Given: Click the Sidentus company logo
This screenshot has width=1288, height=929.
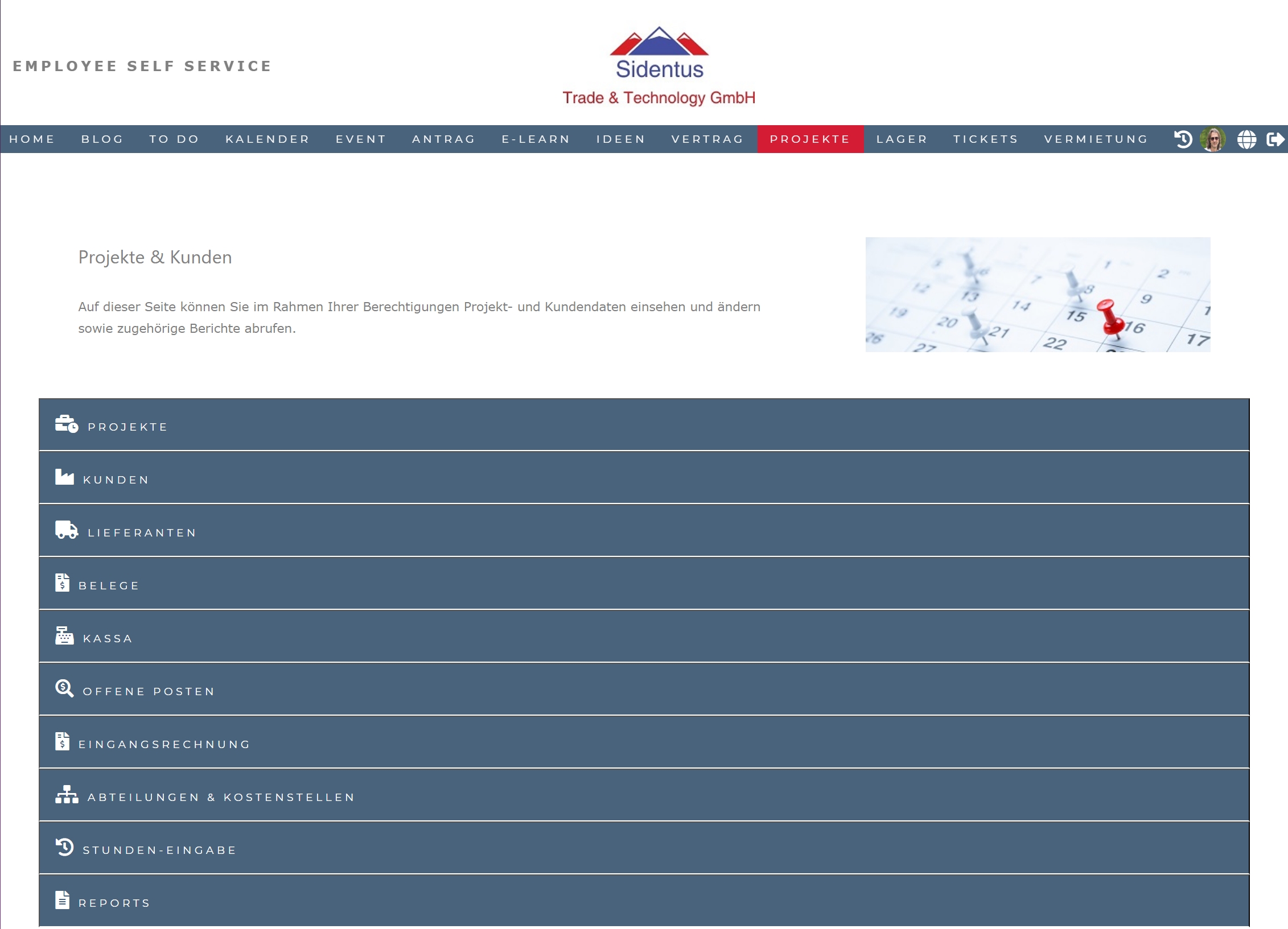Looking at the screenshot, I should (659, 66).
